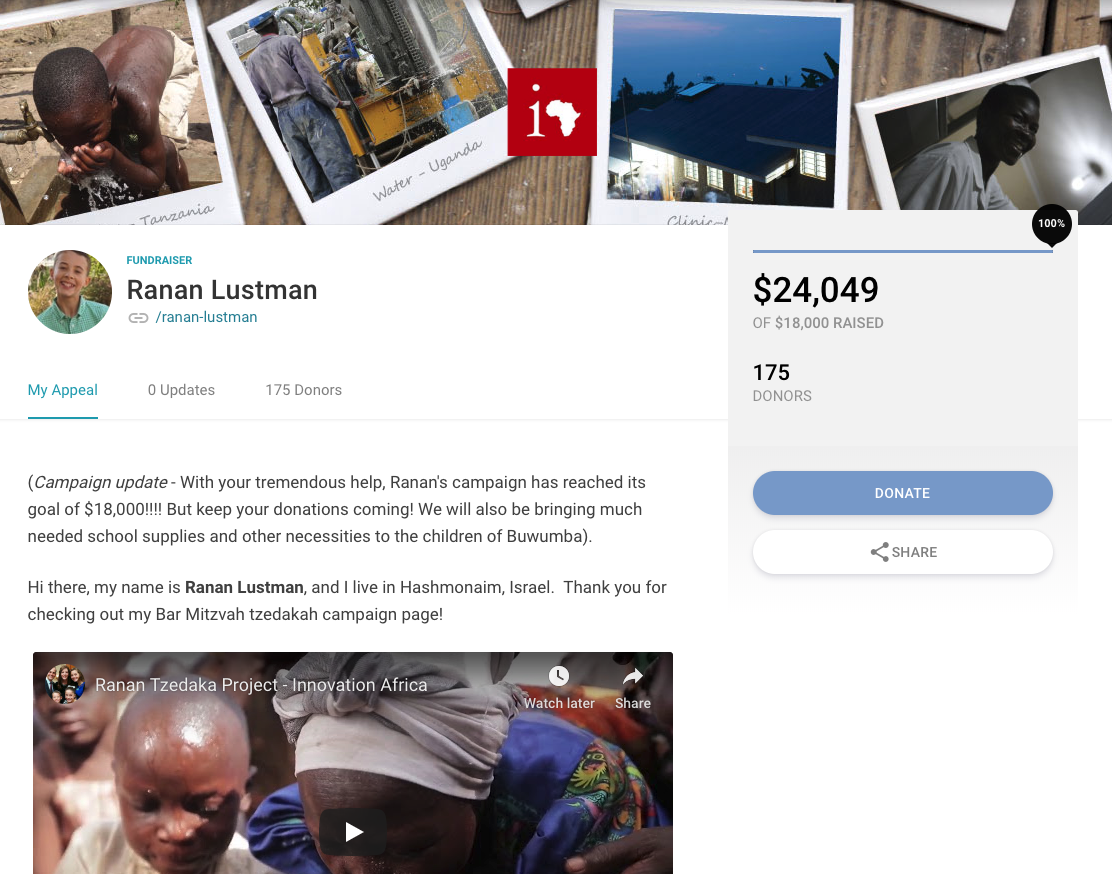Image resolution: width=1112 pixels, height=874 pixels.
Task: Click the fundraising progress bar
Action: pos(902,251)
